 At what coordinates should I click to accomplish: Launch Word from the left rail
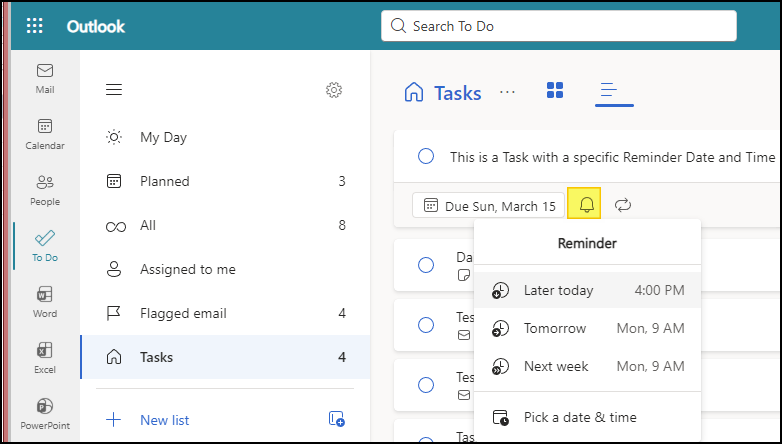coord(45,302)
